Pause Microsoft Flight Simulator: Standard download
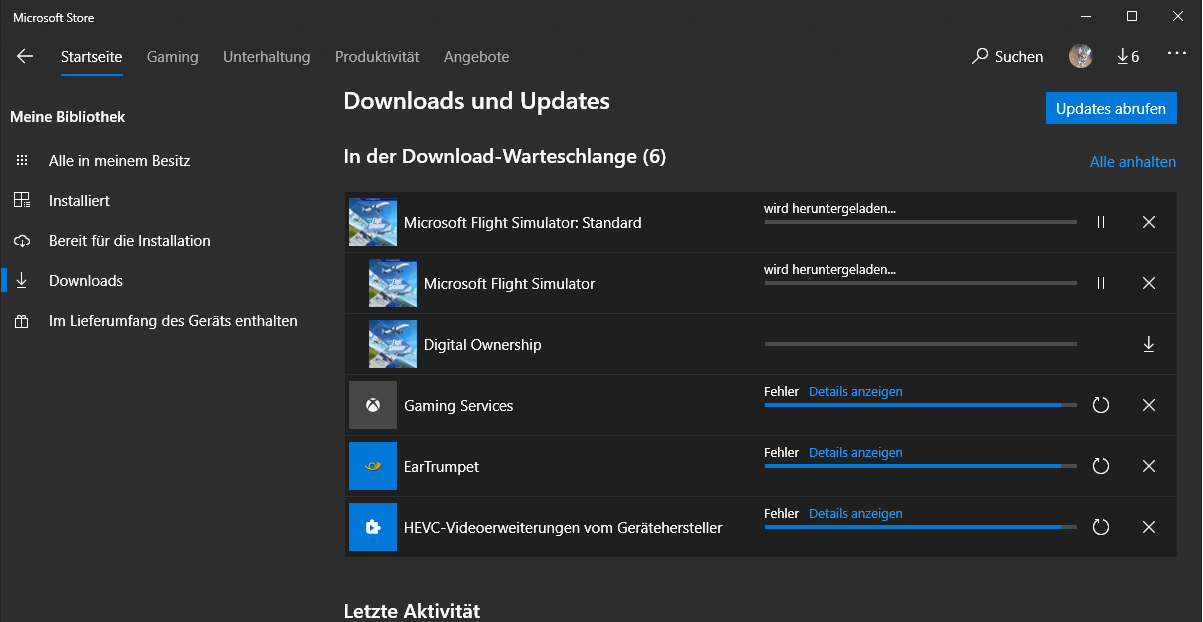This screenshot has height=622, width=1203. [1101, 222]
